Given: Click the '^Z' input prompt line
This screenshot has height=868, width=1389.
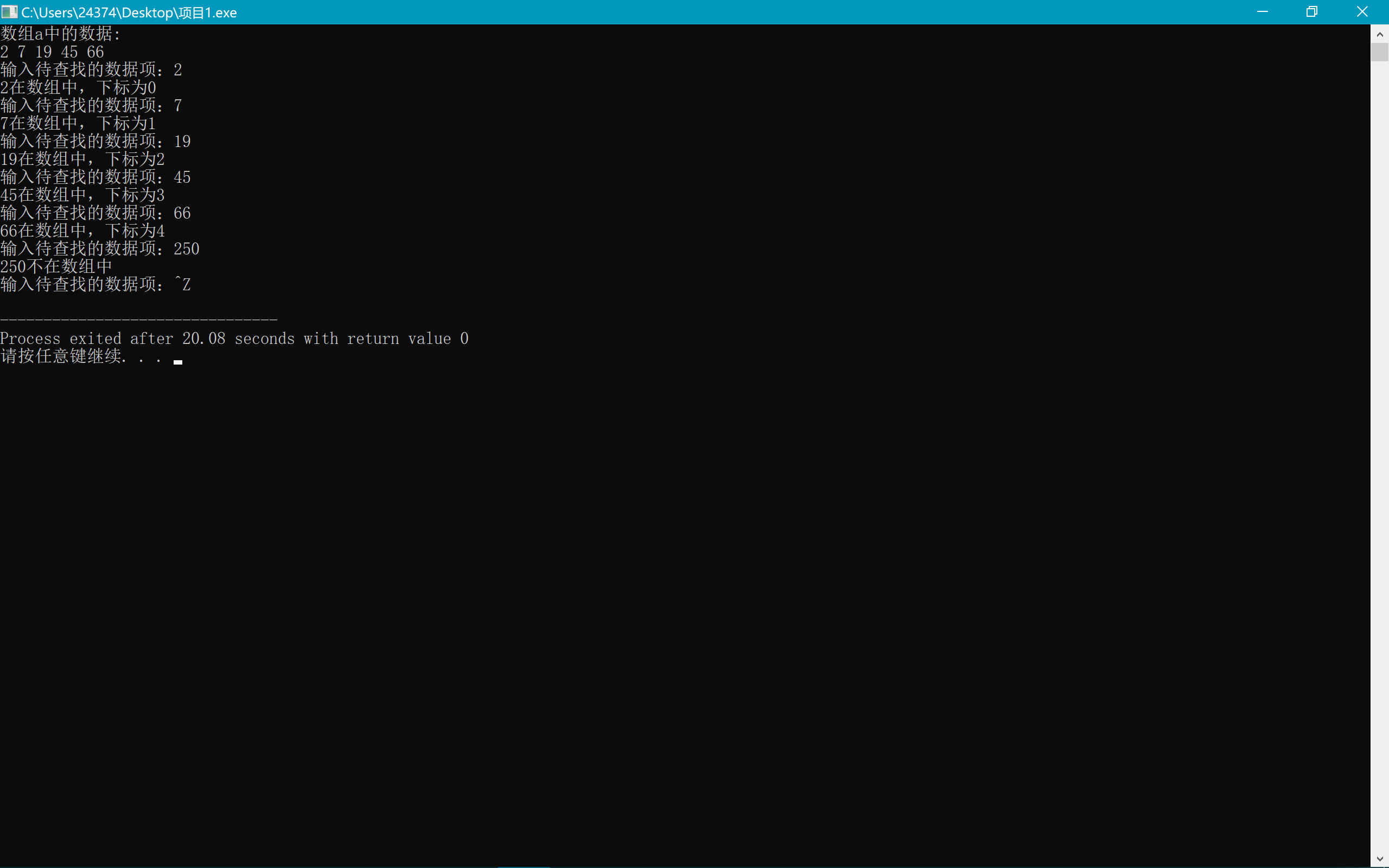Looking at the screenshot, I should click(x=95, y=284).
